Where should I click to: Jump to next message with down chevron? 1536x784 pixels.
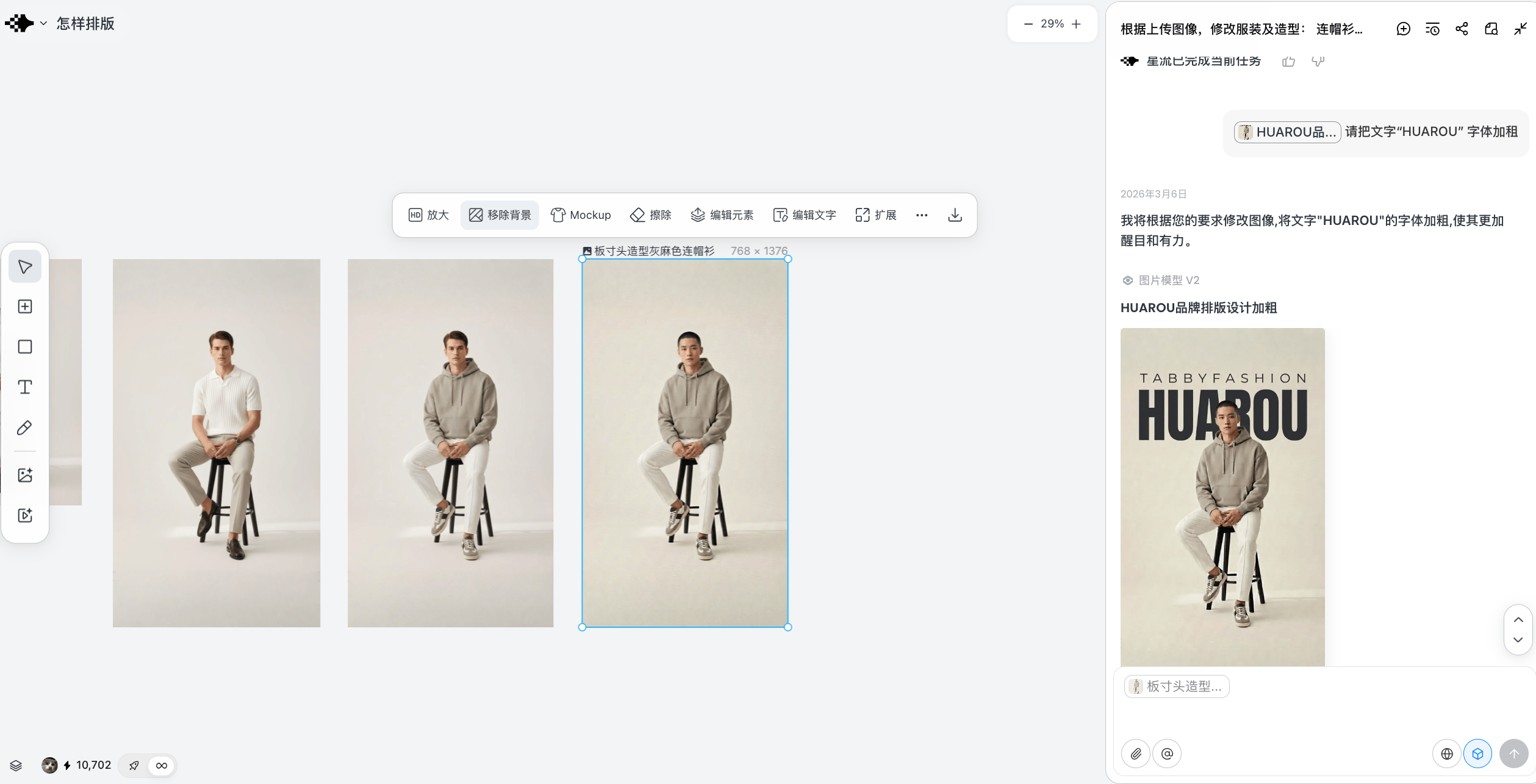[1518, 640]
